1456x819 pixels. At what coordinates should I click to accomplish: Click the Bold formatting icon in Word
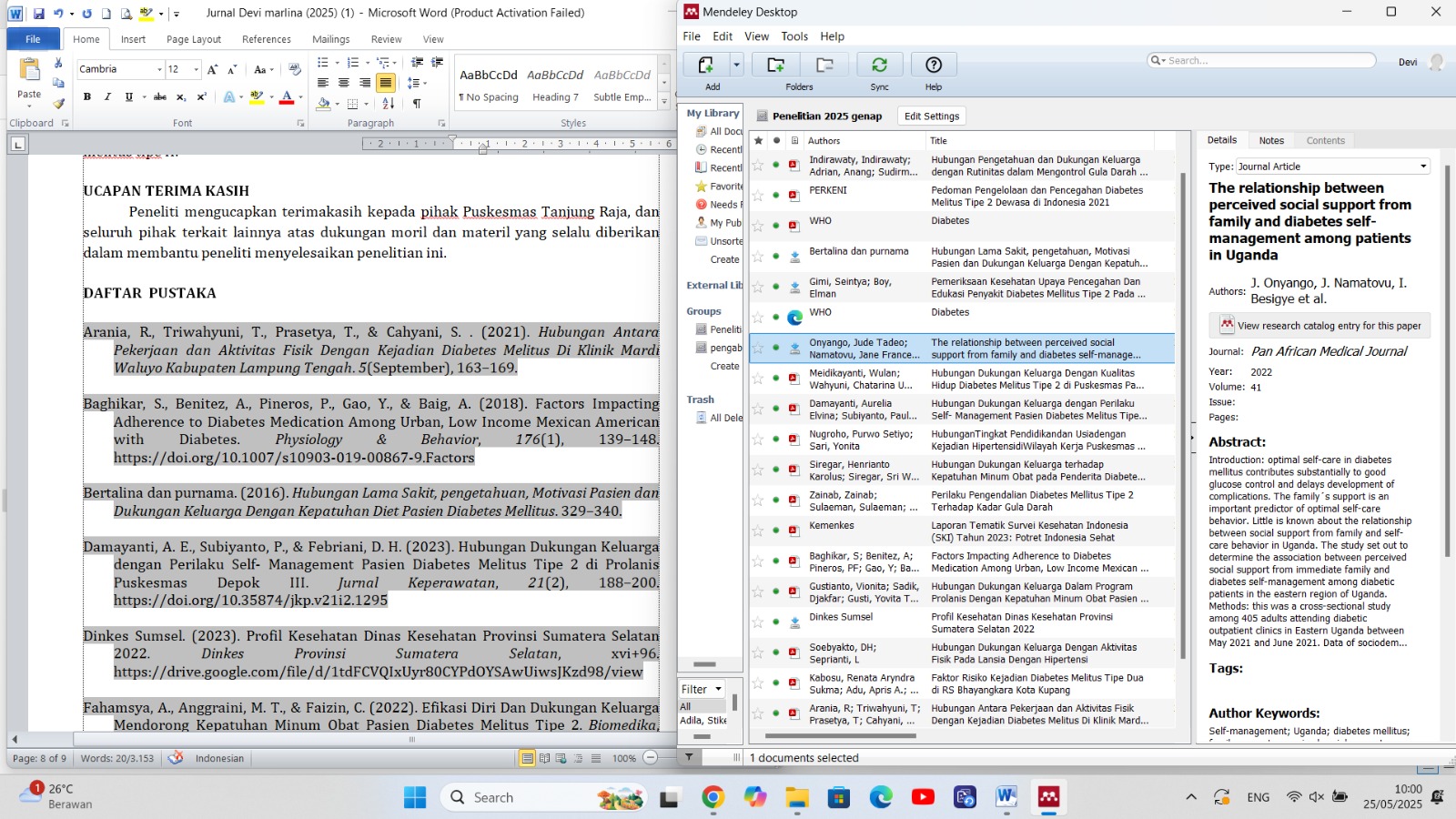[x=87, y=96]
